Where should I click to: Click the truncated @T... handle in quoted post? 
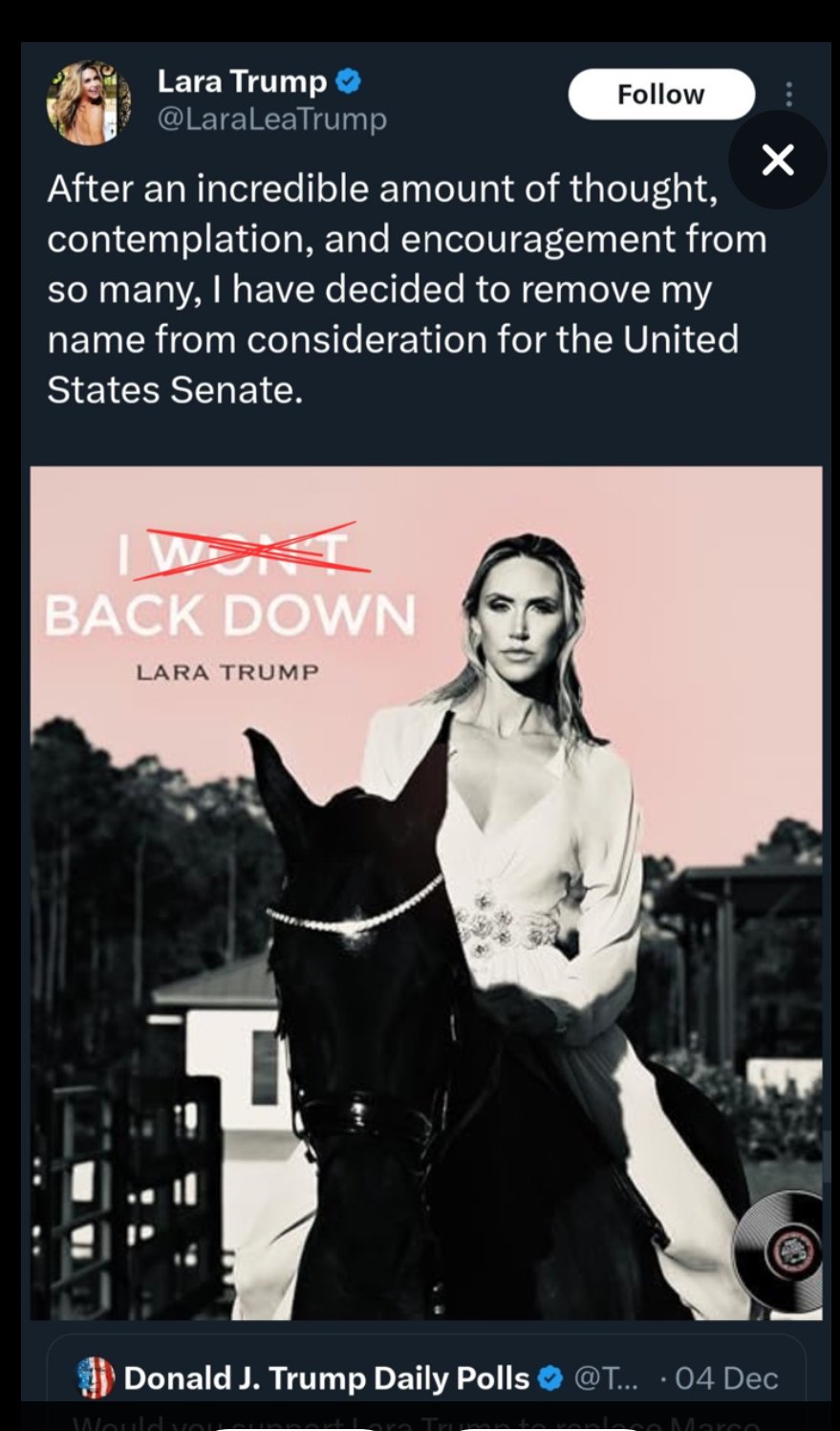(607, 1377)
